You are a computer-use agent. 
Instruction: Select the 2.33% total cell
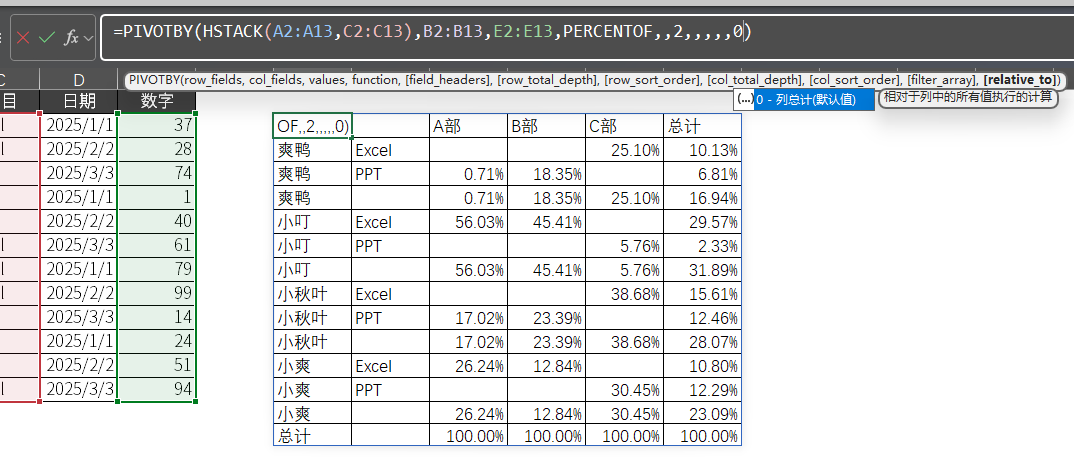click(703, 245)
